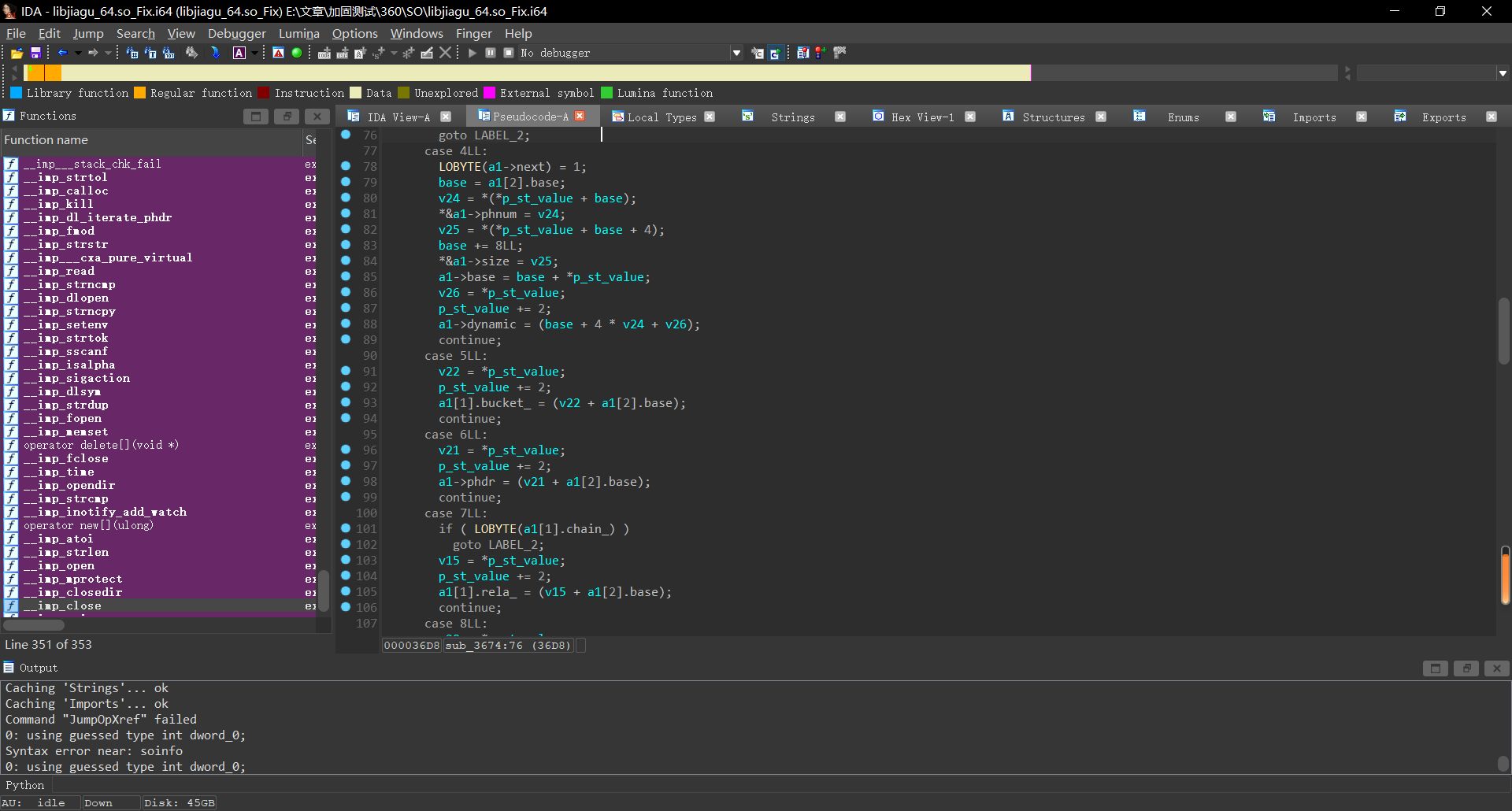Click the search immediate value binoculars icon
This screenshot has width=1512, height=811.
coord(169,53)
